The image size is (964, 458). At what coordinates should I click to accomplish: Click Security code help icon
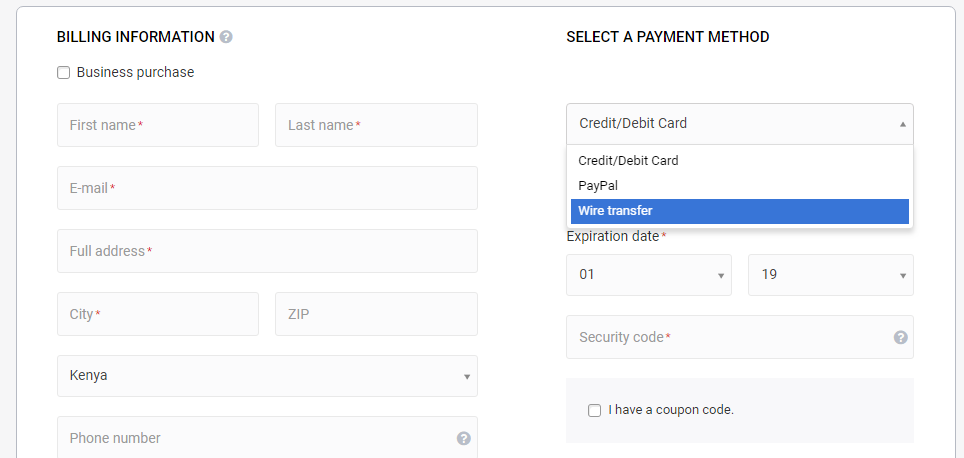pyautogui.click(x=900, y=337)
